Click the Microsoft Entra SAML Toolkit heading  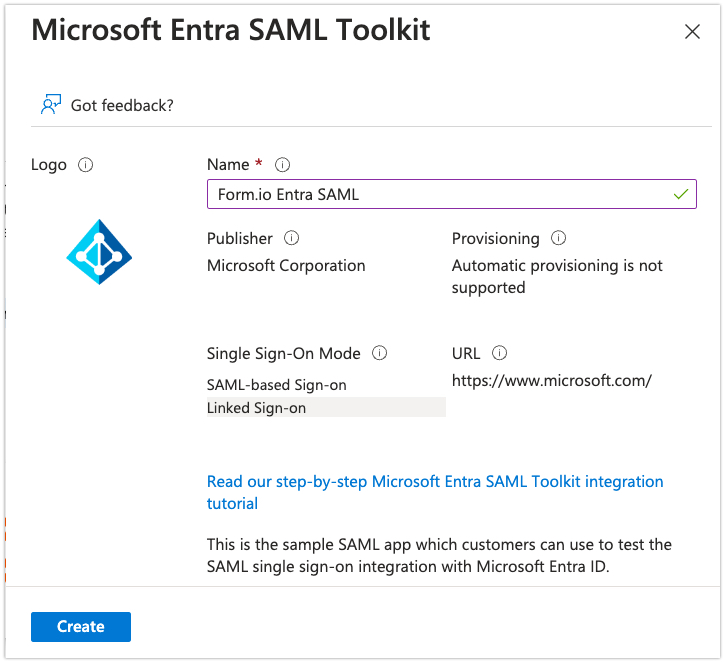[231, 31]
